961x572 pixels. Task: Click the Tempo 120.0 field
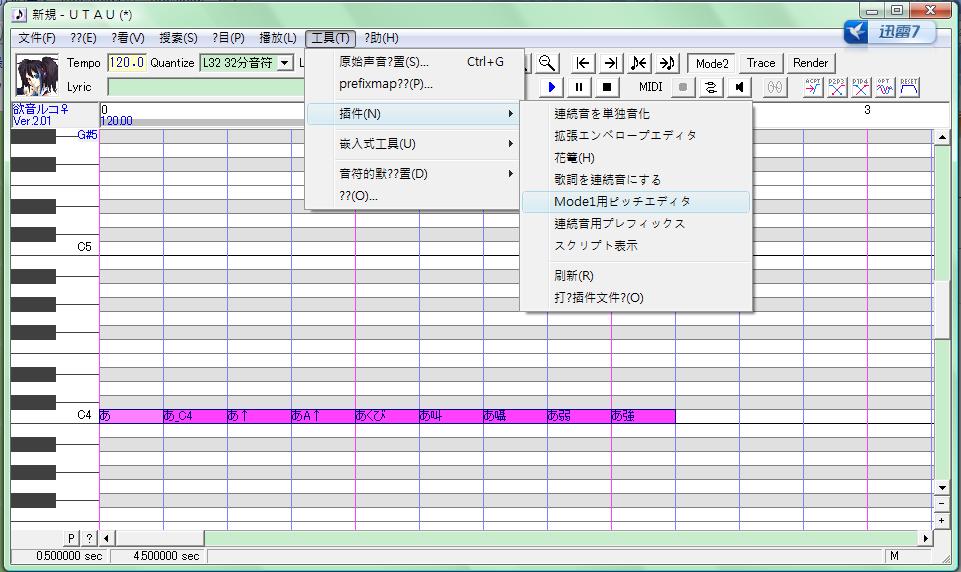pos(127,63)
